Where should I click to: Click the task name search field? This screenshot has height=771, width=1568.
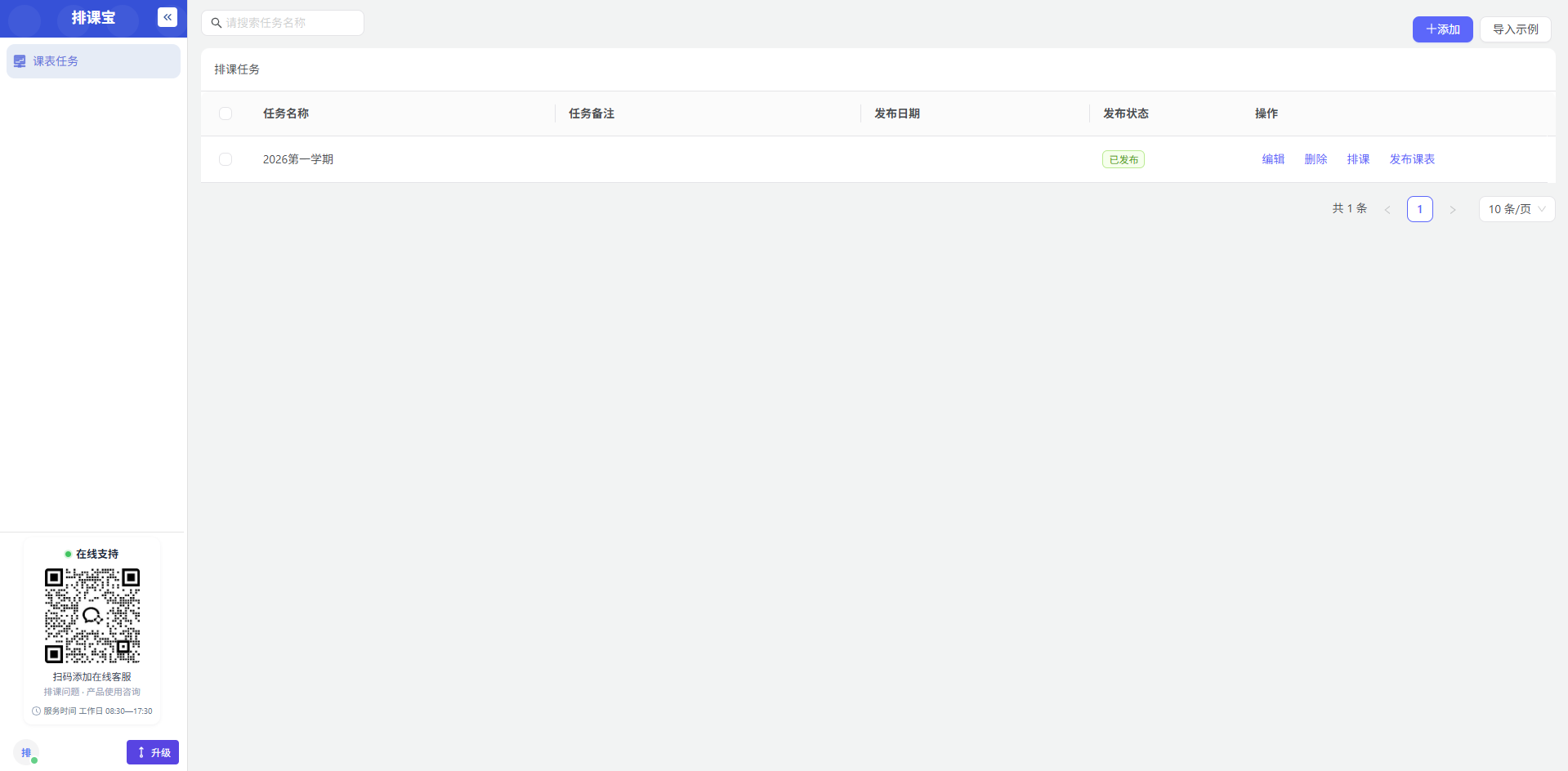pos(283,23)
